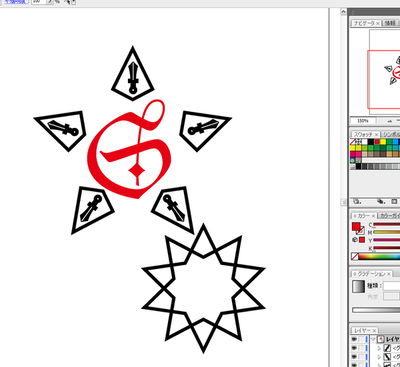Open the gradient 種類 type dropdown

391,286
